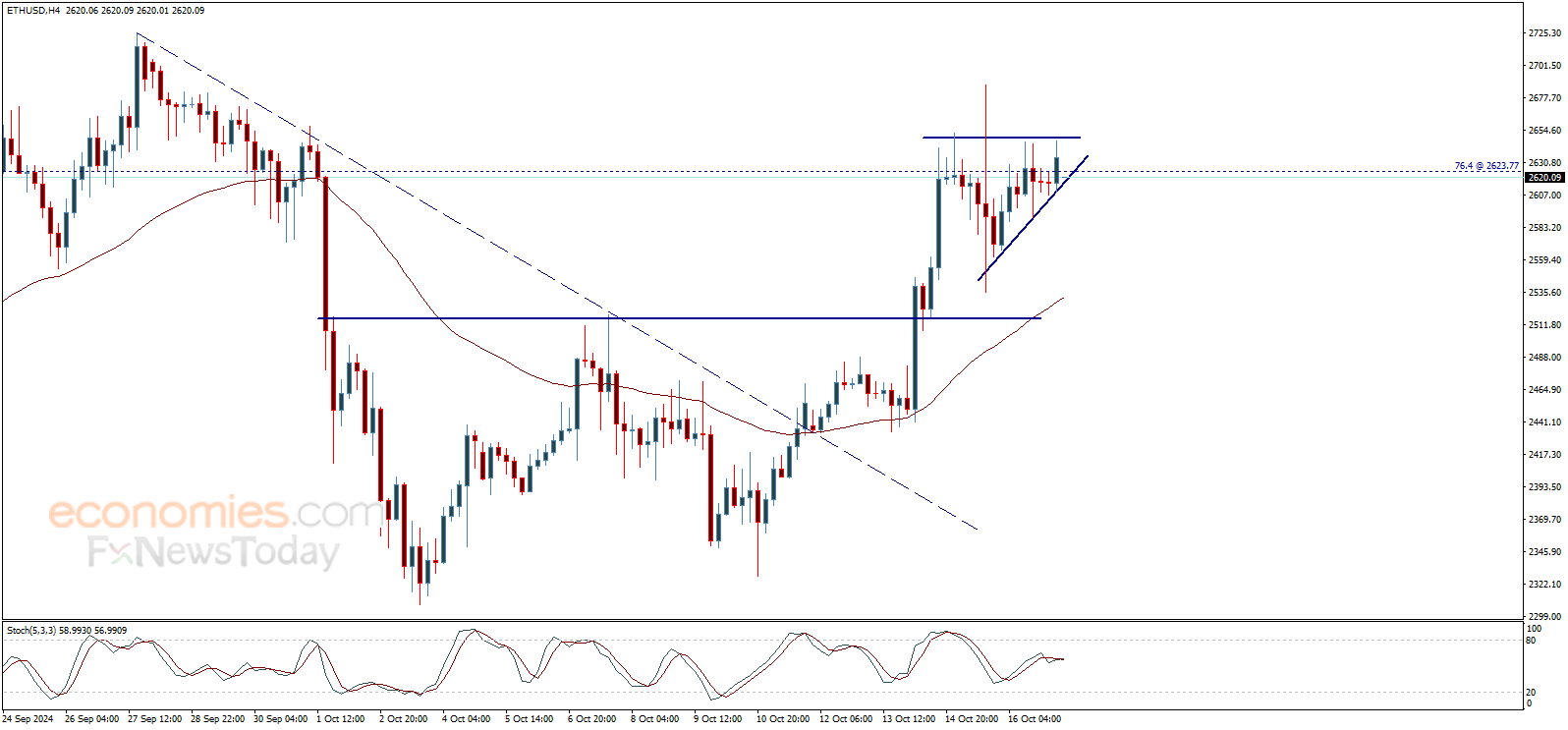1568x730 pixels.
Task: Click price axis label 2417.30
Action: tap(1544, 455)
